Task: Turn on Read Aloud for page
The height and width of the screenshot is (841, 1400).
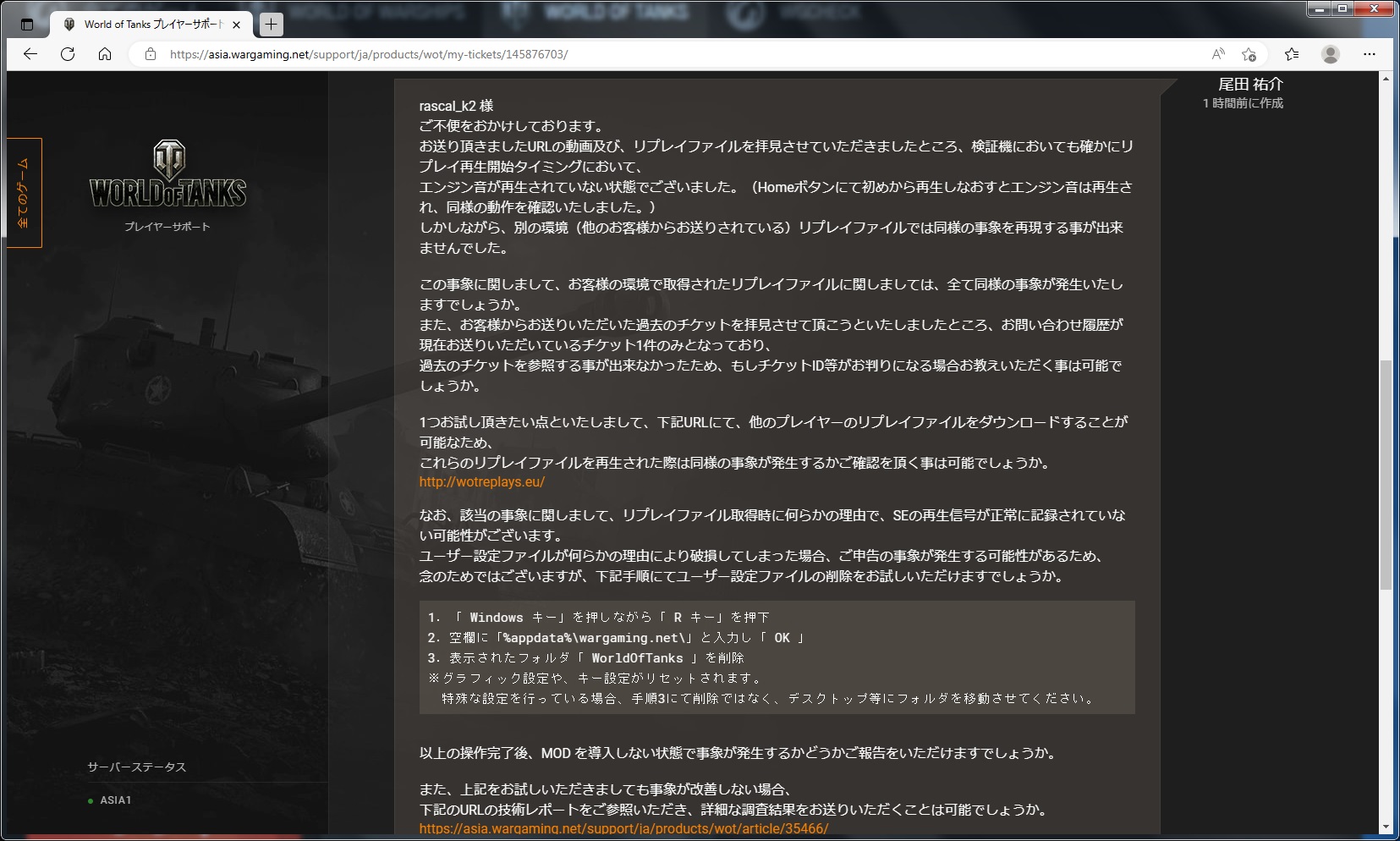Action: click(x=1218, y=54)
